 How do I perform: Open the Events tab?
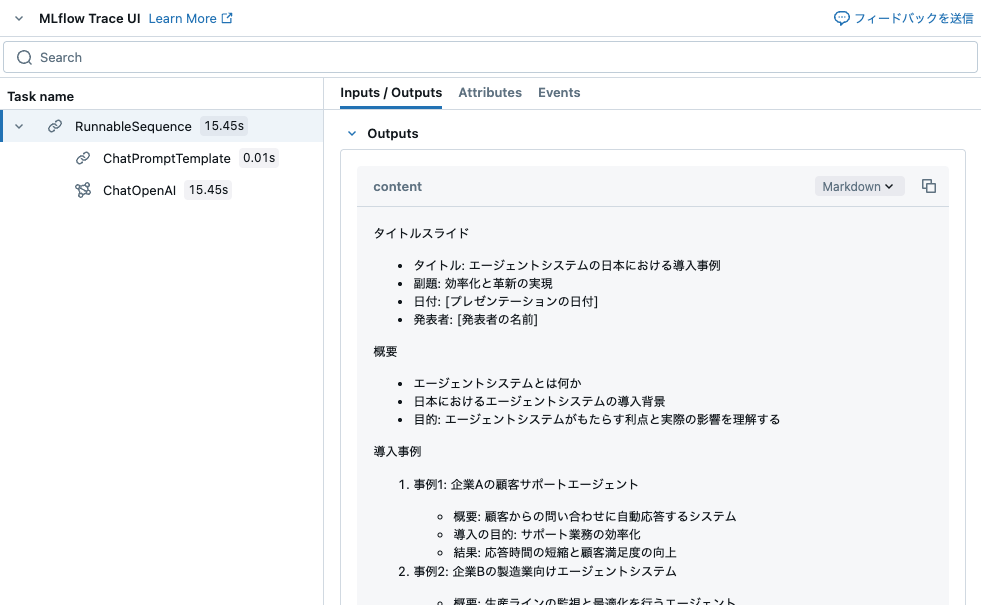pos(559,92)
